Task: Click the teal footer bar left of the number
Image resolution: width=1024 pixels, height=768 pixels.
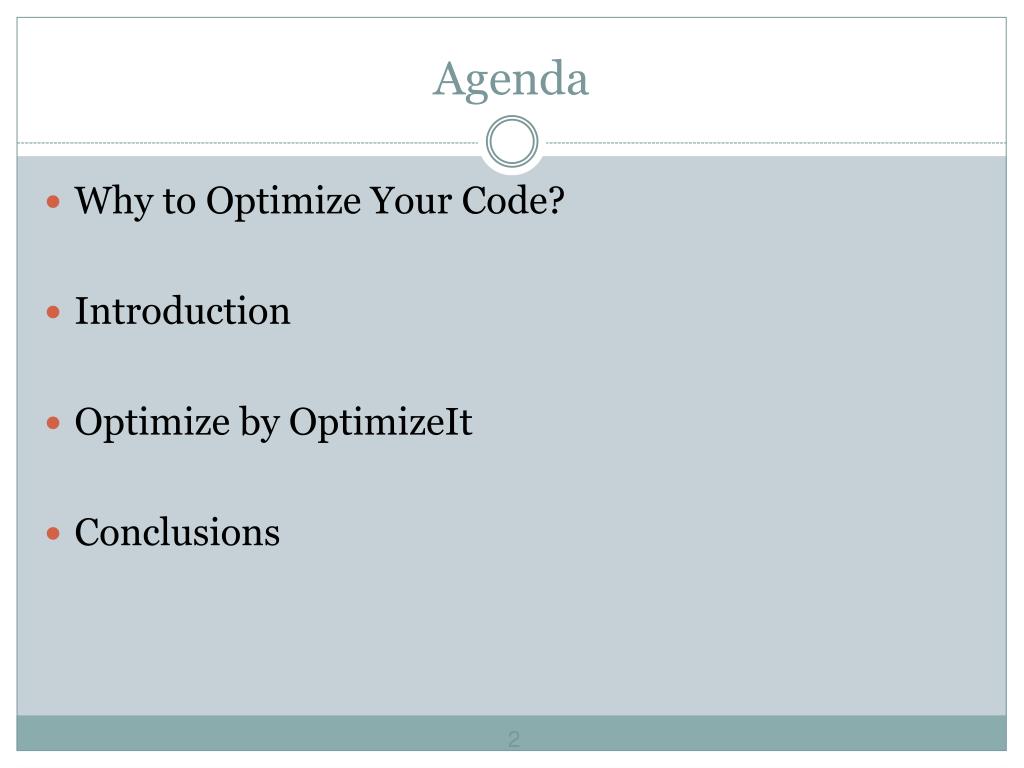Action: (x=261, y=733)
